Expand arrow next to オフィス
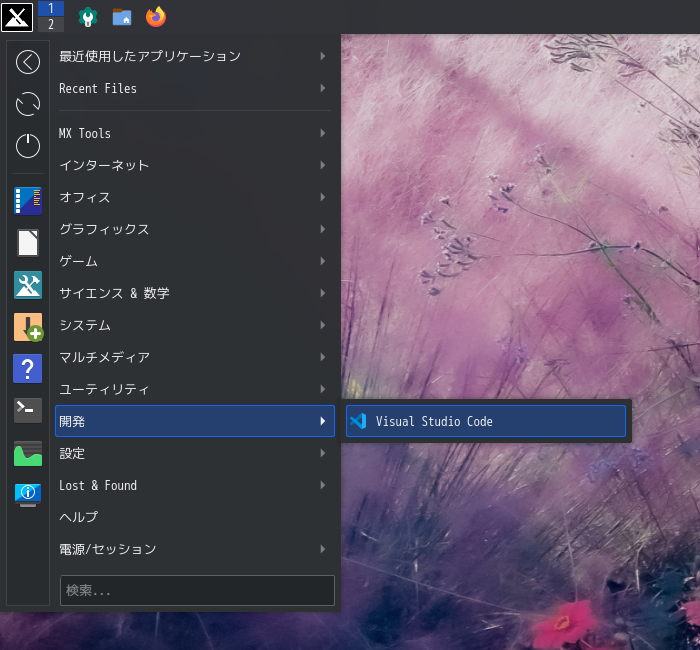 coord(323,197)
